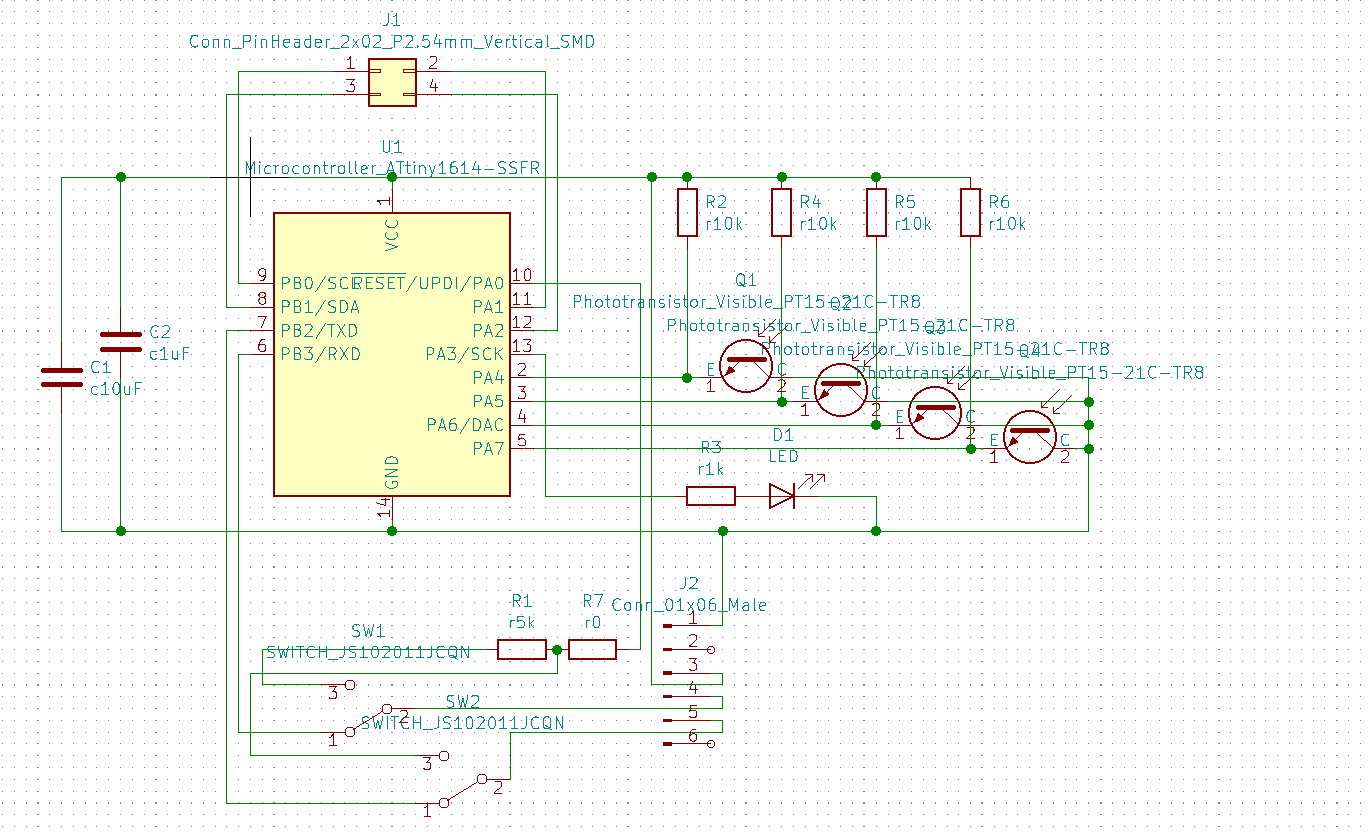Click pin 6 of connector J2

click(x=690, y=744)
